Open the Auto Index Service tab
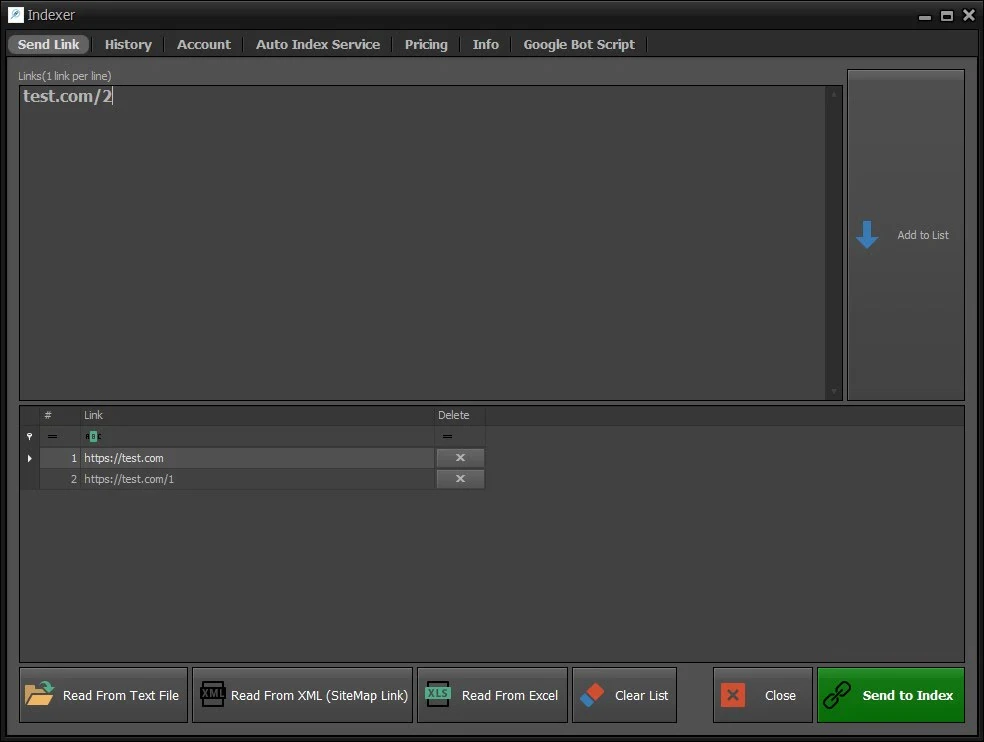The height and width of the screenshot is (742, 984). pos(317,44)
